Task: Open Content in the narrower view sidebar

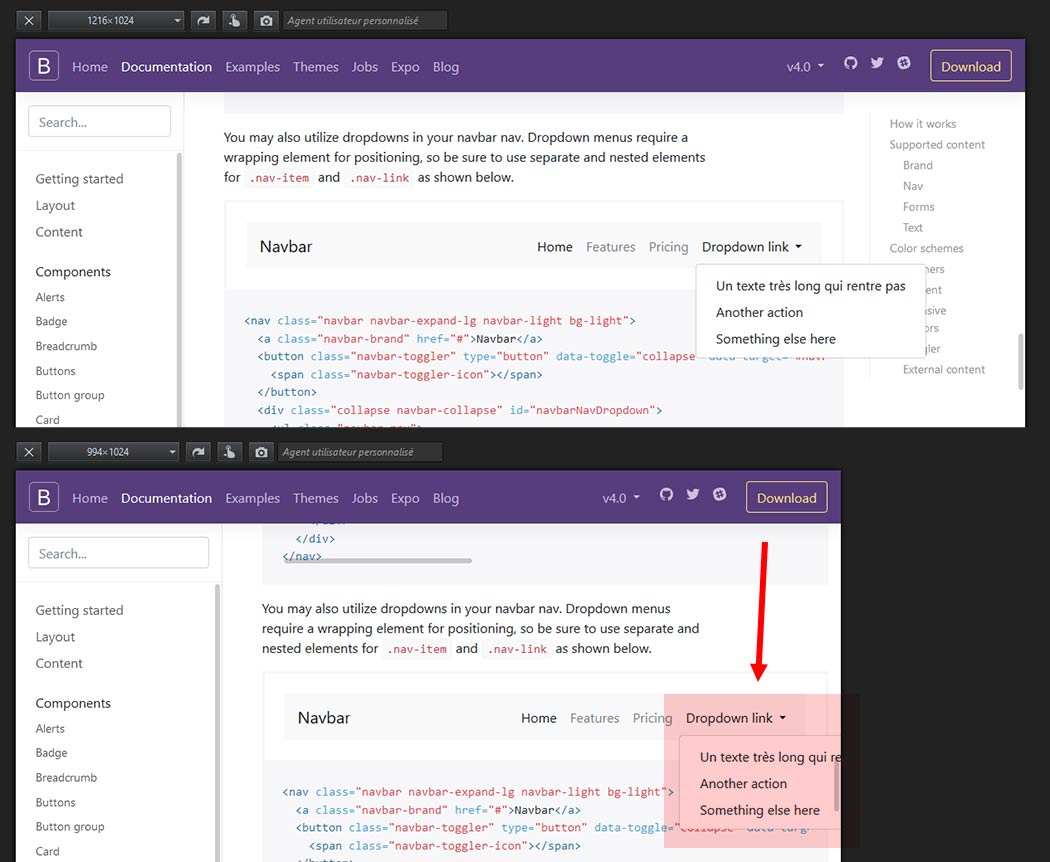Action: pos(59,664)
